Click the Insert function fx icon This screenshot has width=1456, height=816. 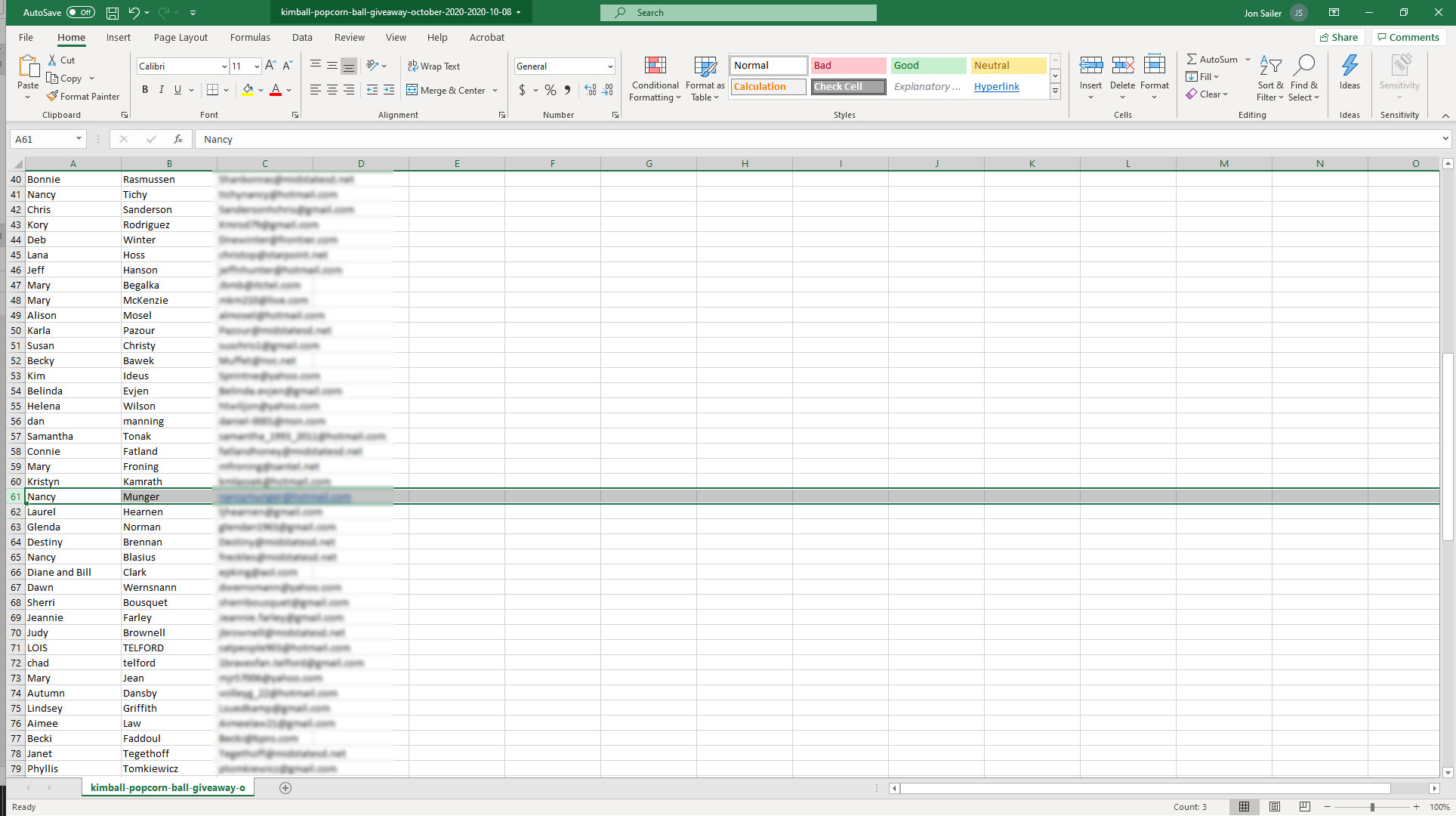(x=178, y=139)
